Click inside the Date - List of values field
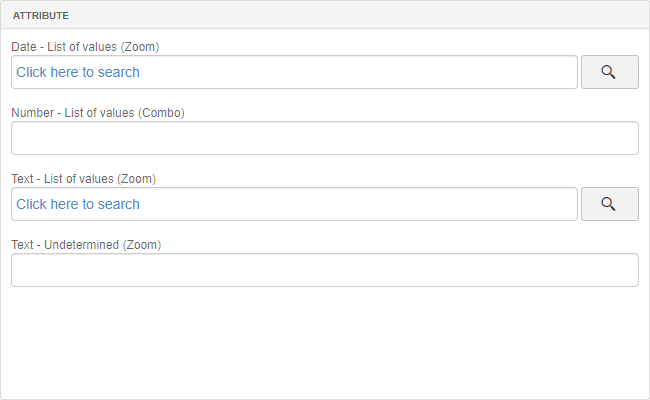Screen dimensions: 650x400 294,72
